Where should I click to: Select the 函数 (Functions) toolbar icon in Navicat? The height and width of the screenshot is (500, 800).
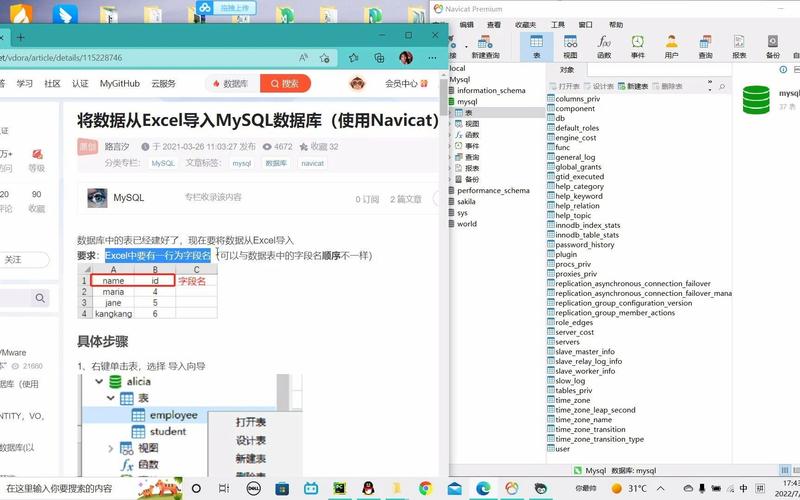(604, 46)
